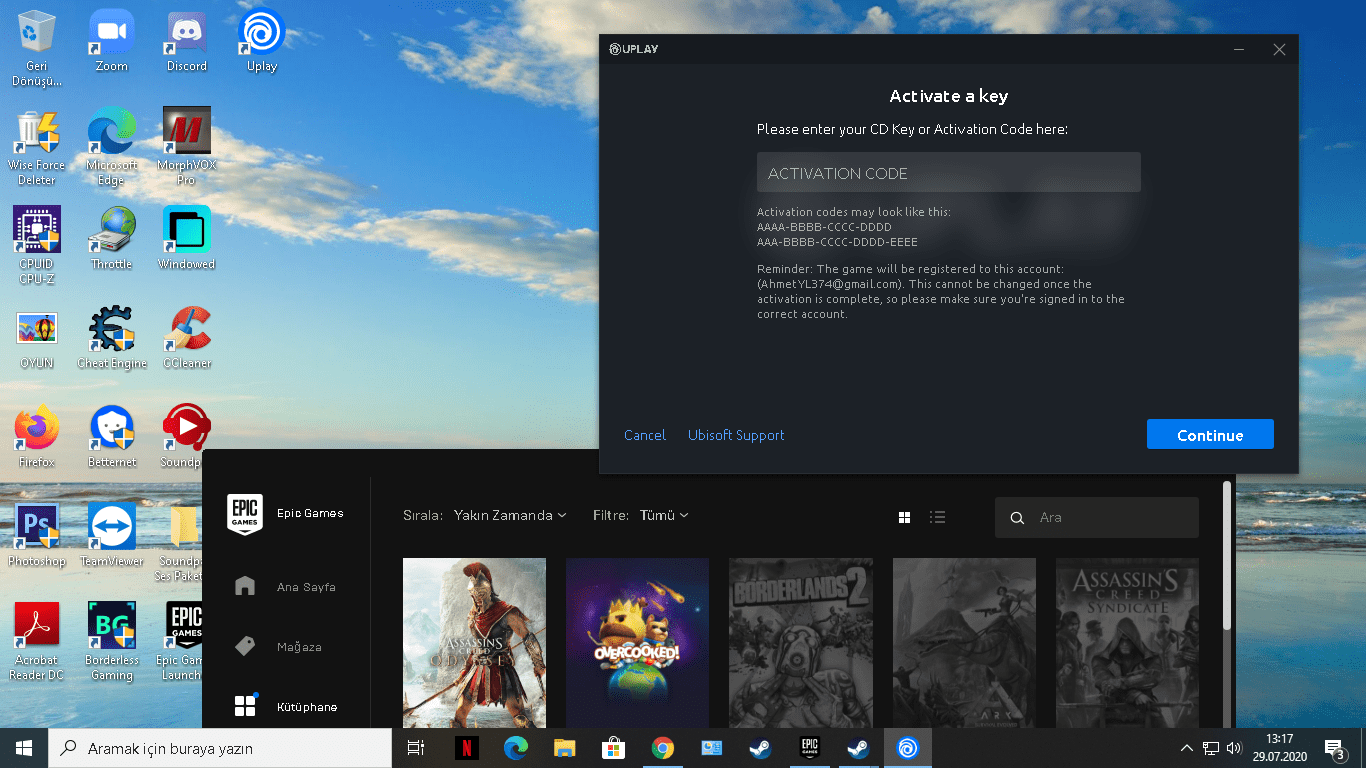Open File Explorer from the taskbar
This screenshot has width=1366, height=768.
564,748
